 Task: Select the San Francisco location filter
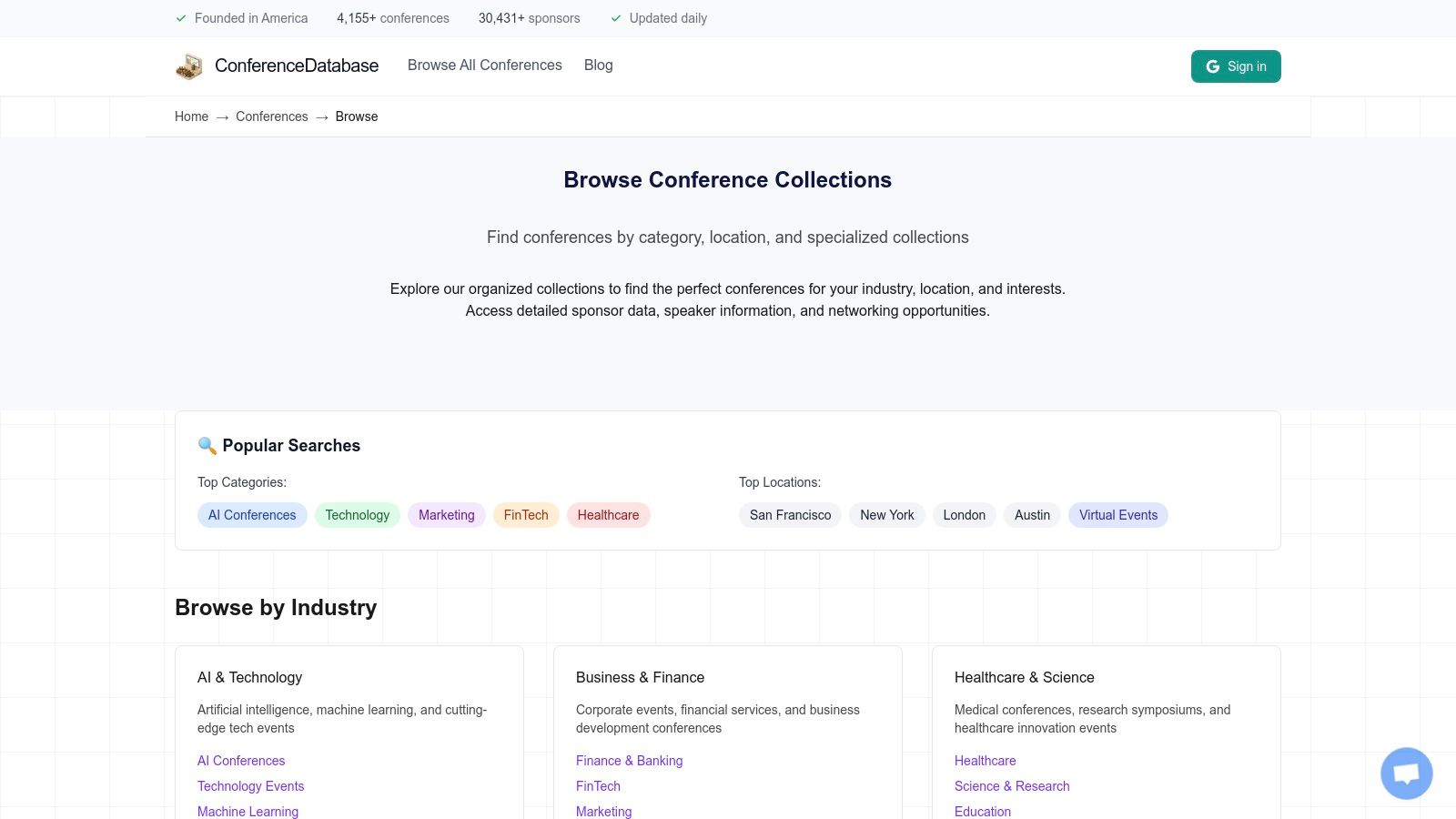[789, 515]
